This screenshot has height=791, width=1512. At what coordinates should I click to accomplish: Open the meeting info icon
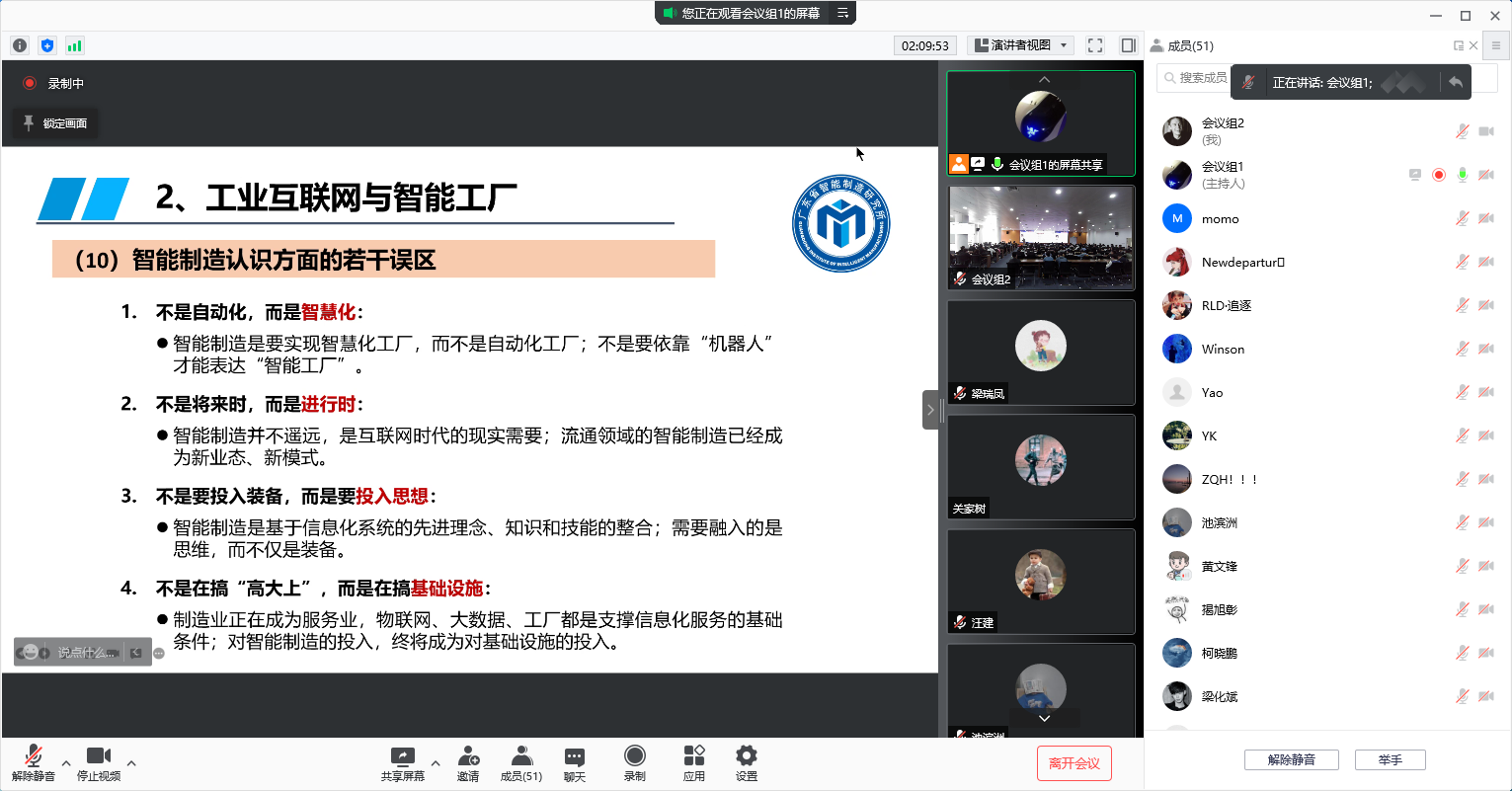[x=20, y=45]
